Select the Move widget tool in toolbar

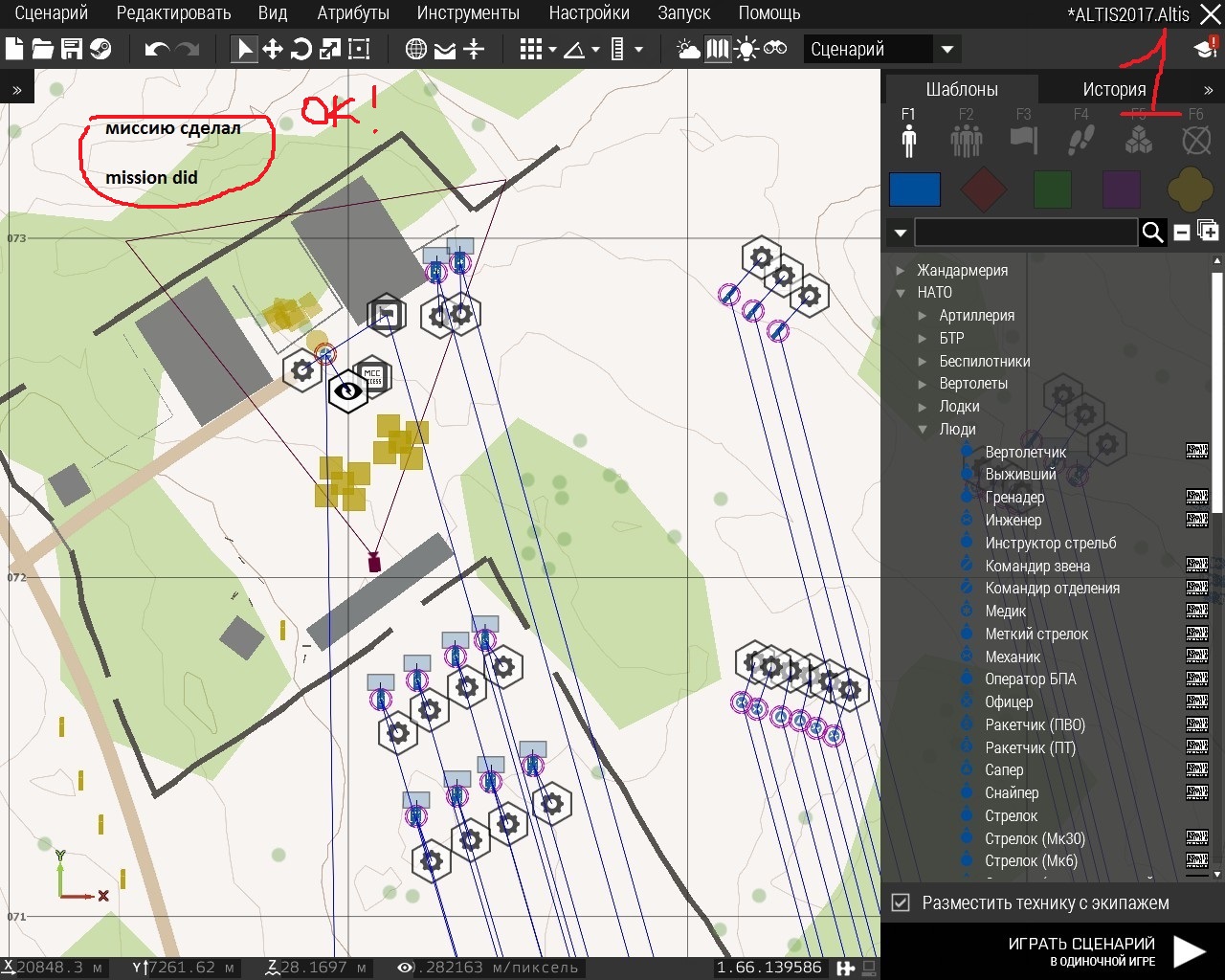pyautogui.click(x=273, y=49)
